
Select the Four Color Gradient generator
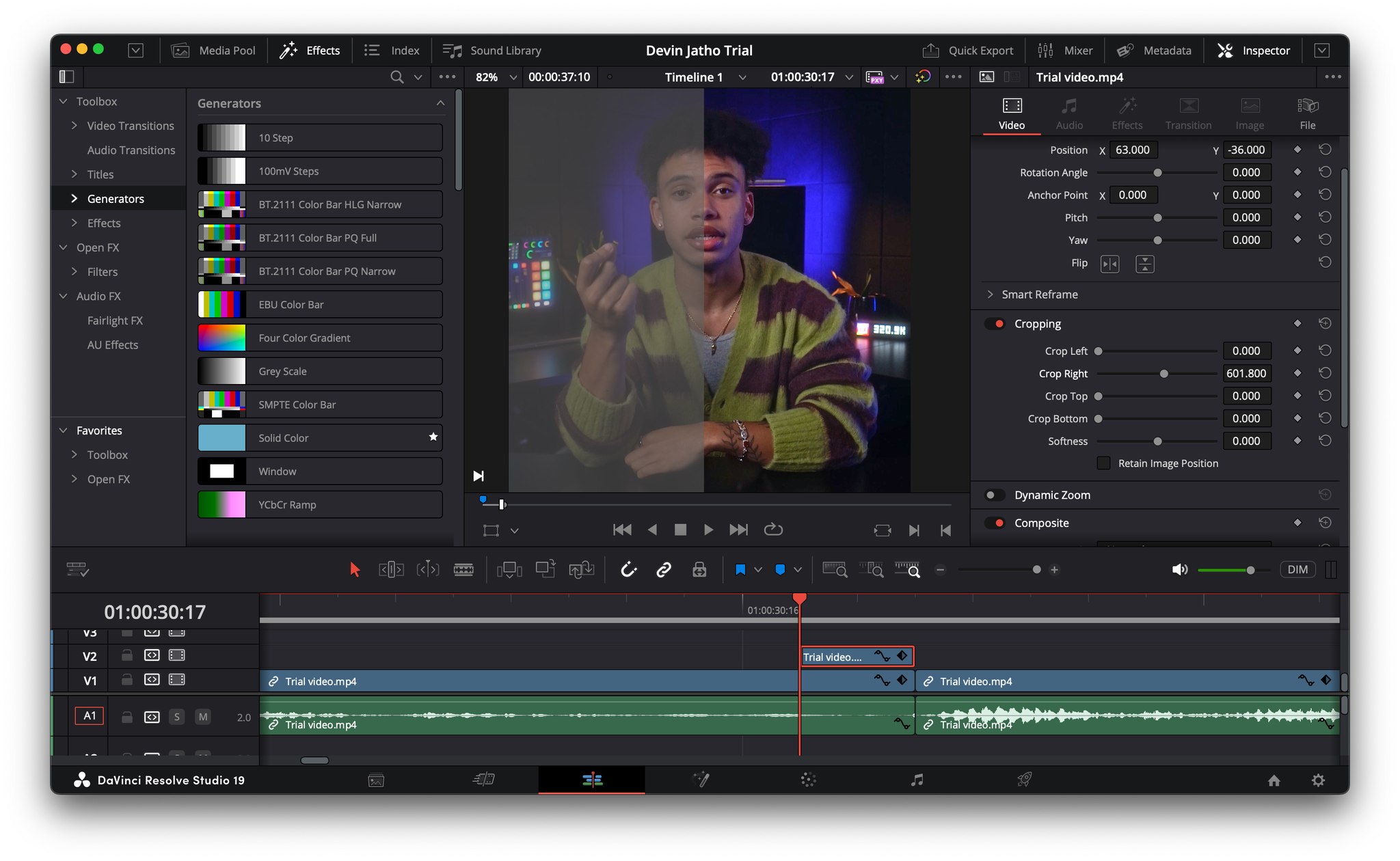pyautogui.click(x=320, y=338)
